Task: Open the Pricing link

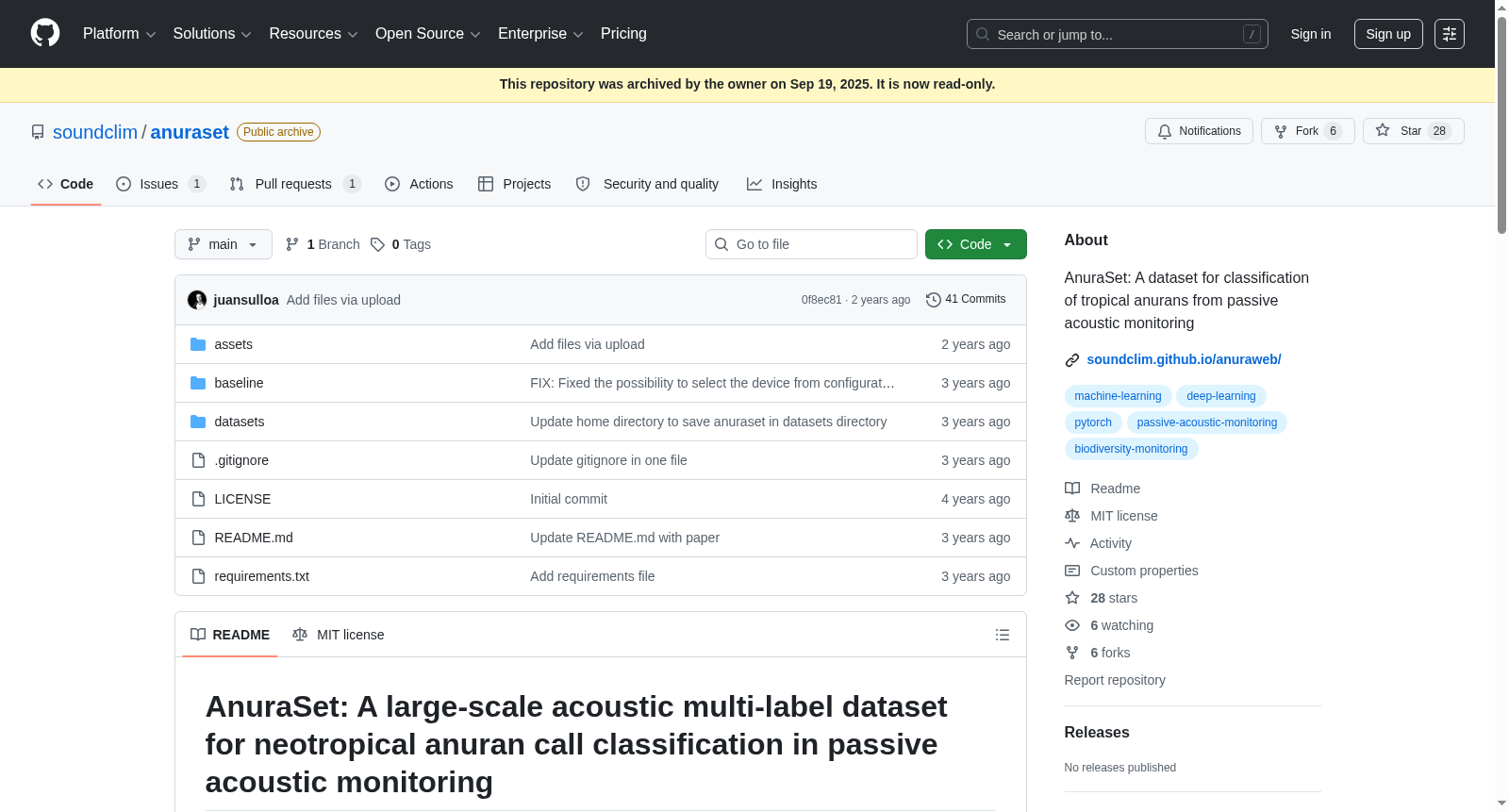Action: coord(623,34)
